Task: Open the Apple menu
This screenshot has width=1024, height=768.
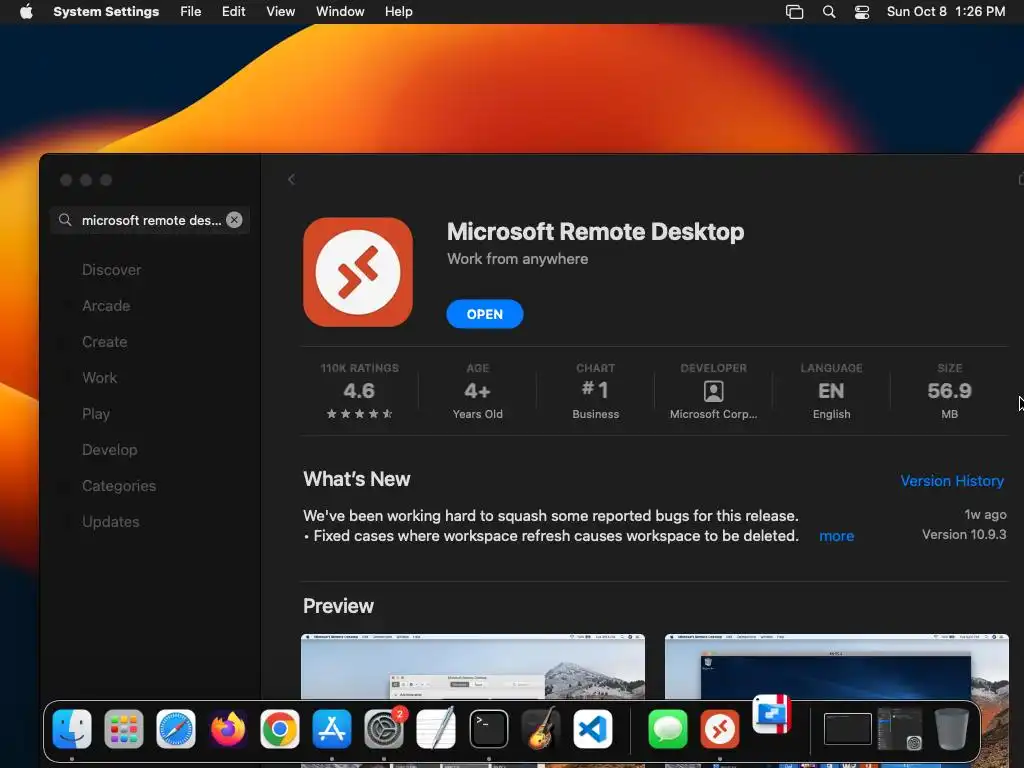Action: pos(26,12)
